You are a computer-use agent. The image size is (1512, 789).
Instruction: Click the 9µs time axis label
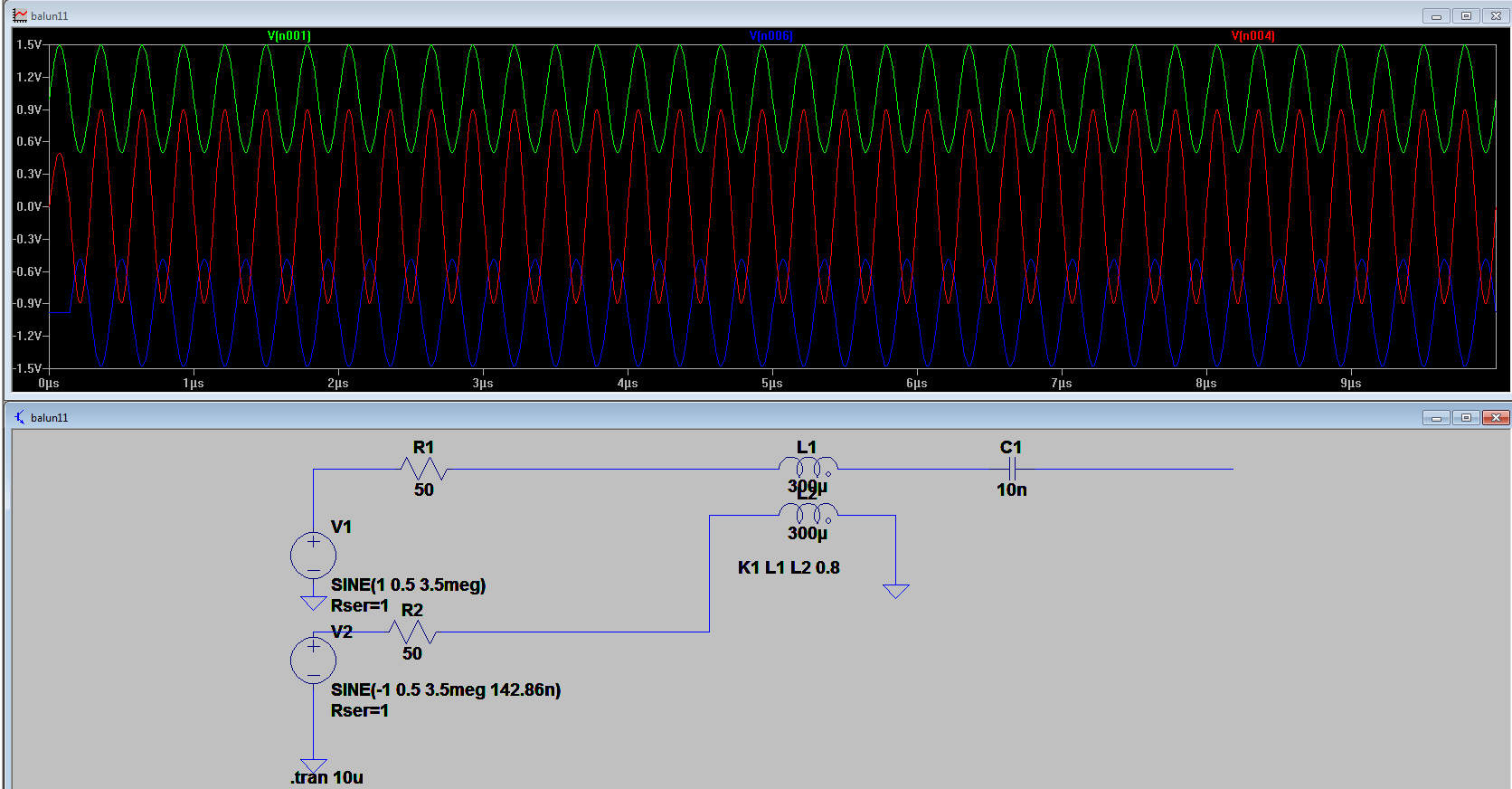click(x=1350, y=383)
